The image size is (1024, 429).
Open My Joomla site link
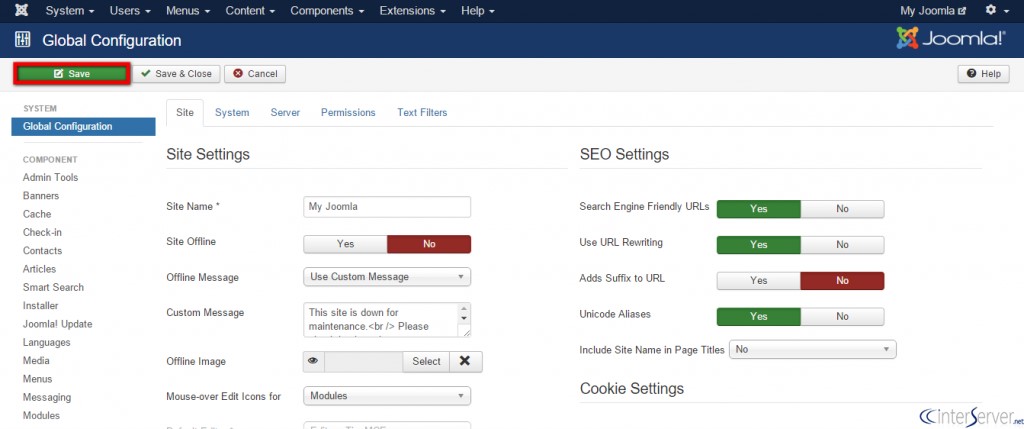[933, 10]
